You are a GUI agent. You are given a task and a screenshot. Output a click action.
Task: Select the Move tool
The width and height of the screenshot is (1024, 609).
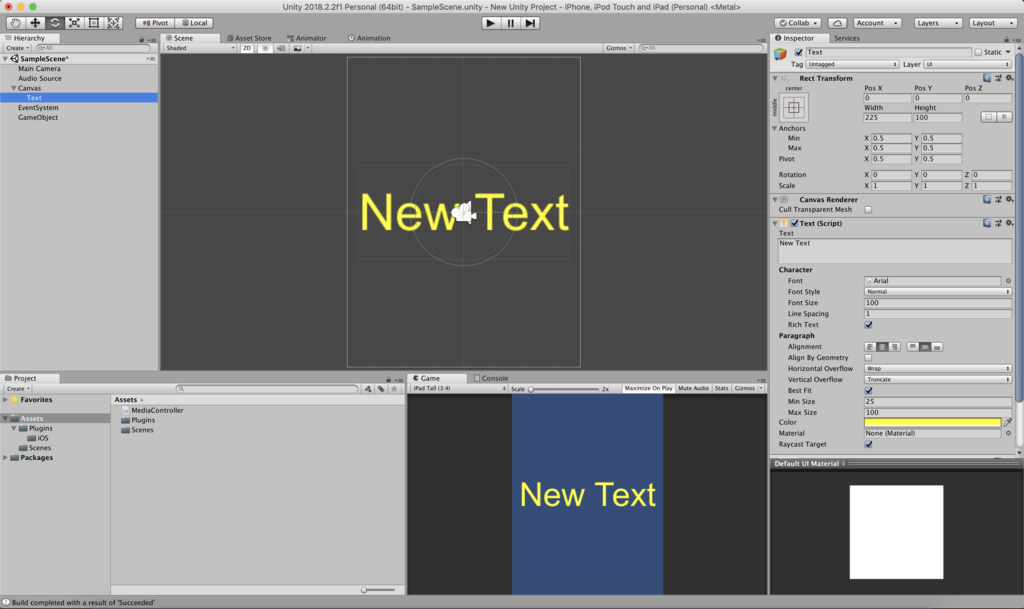[x=35, y=23]
